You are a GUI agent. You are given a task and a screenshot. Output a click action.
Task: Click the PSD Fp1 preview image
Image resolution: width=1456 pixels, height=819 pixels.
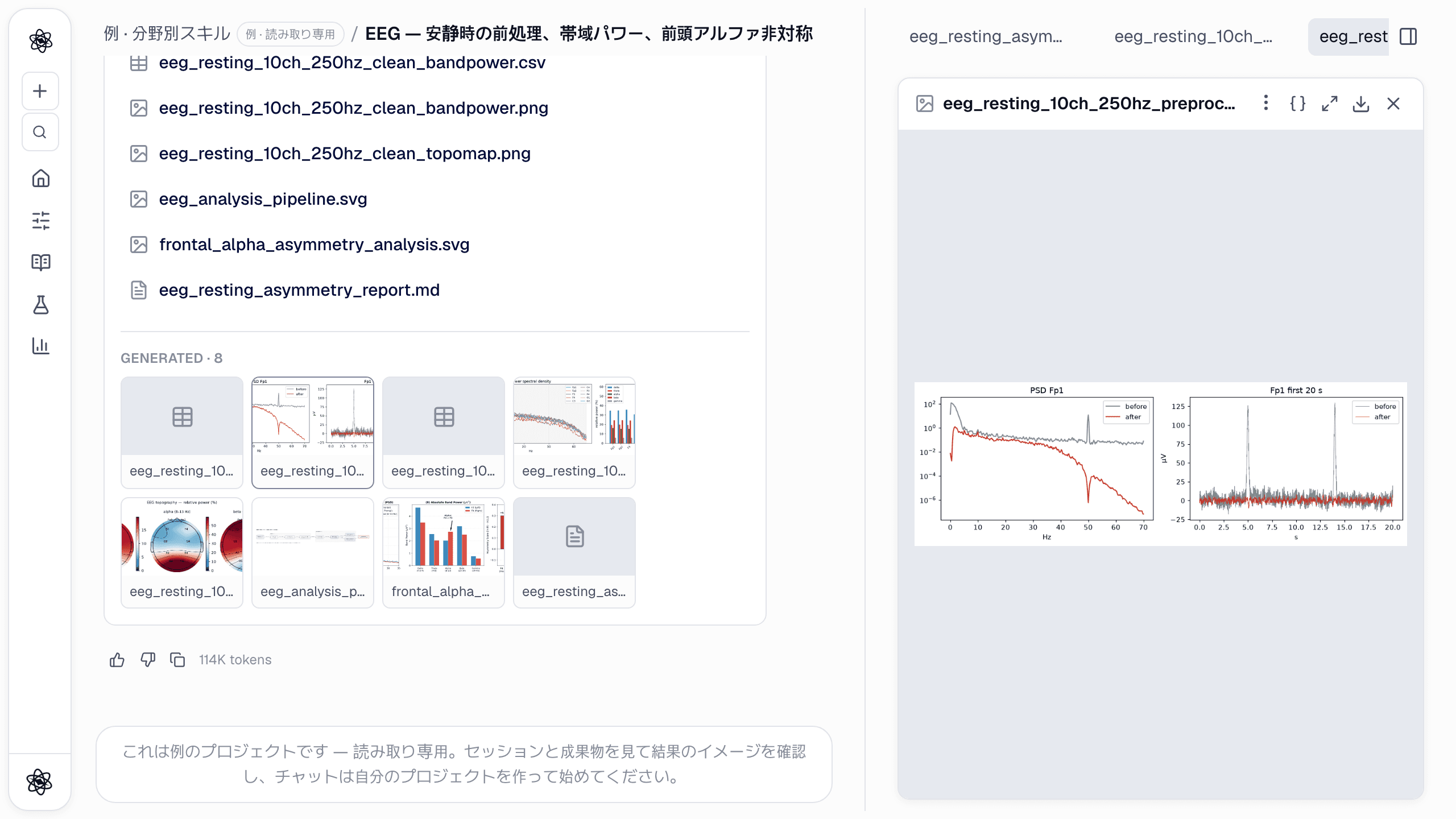[x=1160, y=464]
